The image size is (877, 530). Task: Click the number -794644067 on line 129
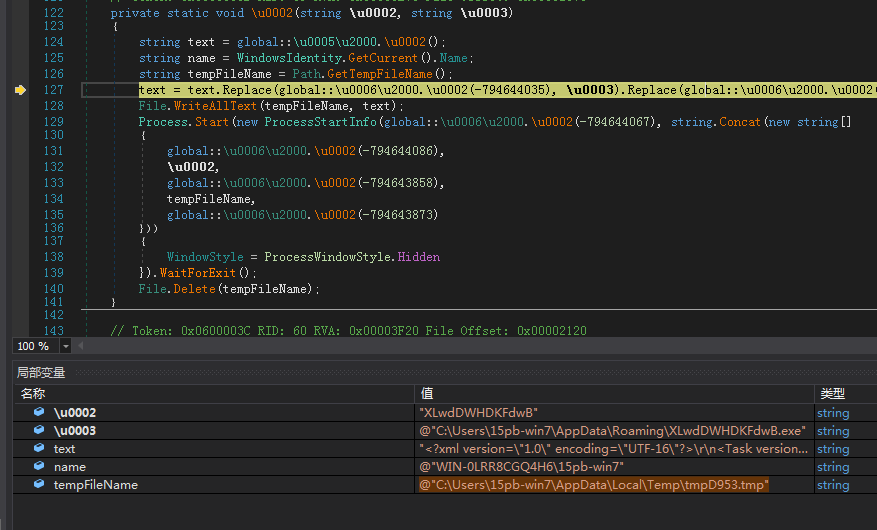(x=614, y=121)
